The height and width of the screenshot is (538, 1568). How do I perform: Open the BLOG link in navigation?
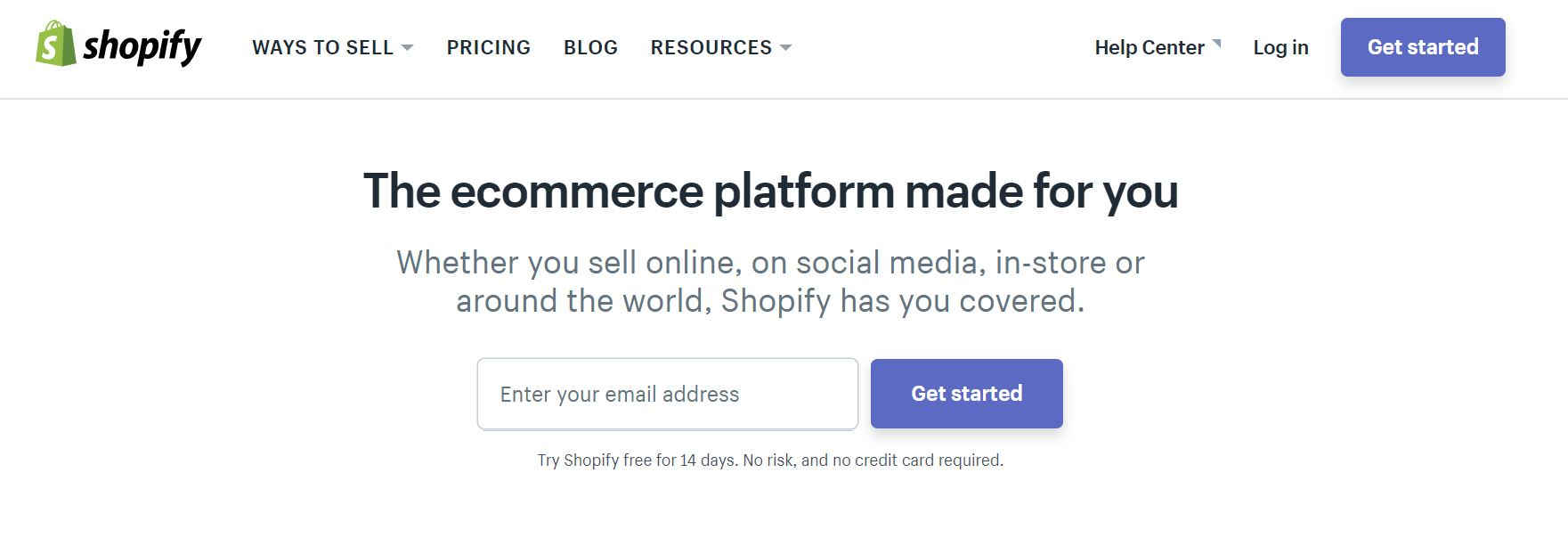click(x=591, y=47)
